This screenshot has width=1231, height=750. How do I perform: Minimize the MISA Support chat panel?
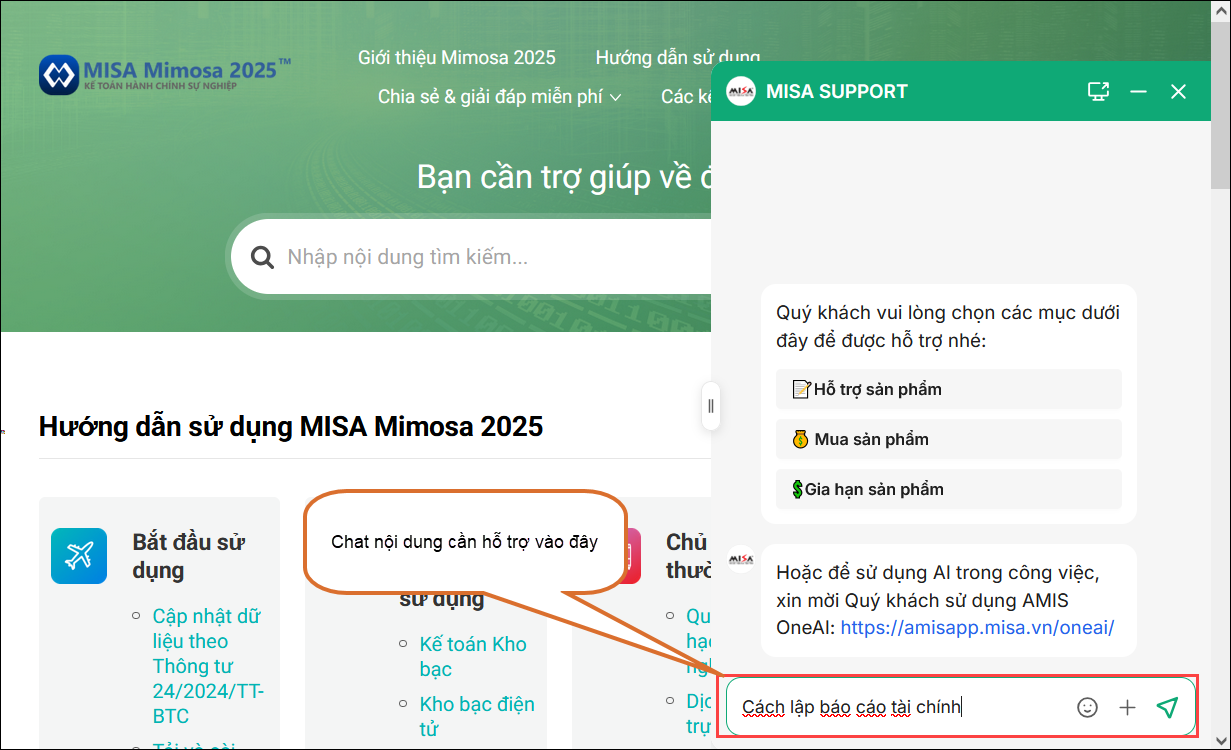(x=1138, y=92)
